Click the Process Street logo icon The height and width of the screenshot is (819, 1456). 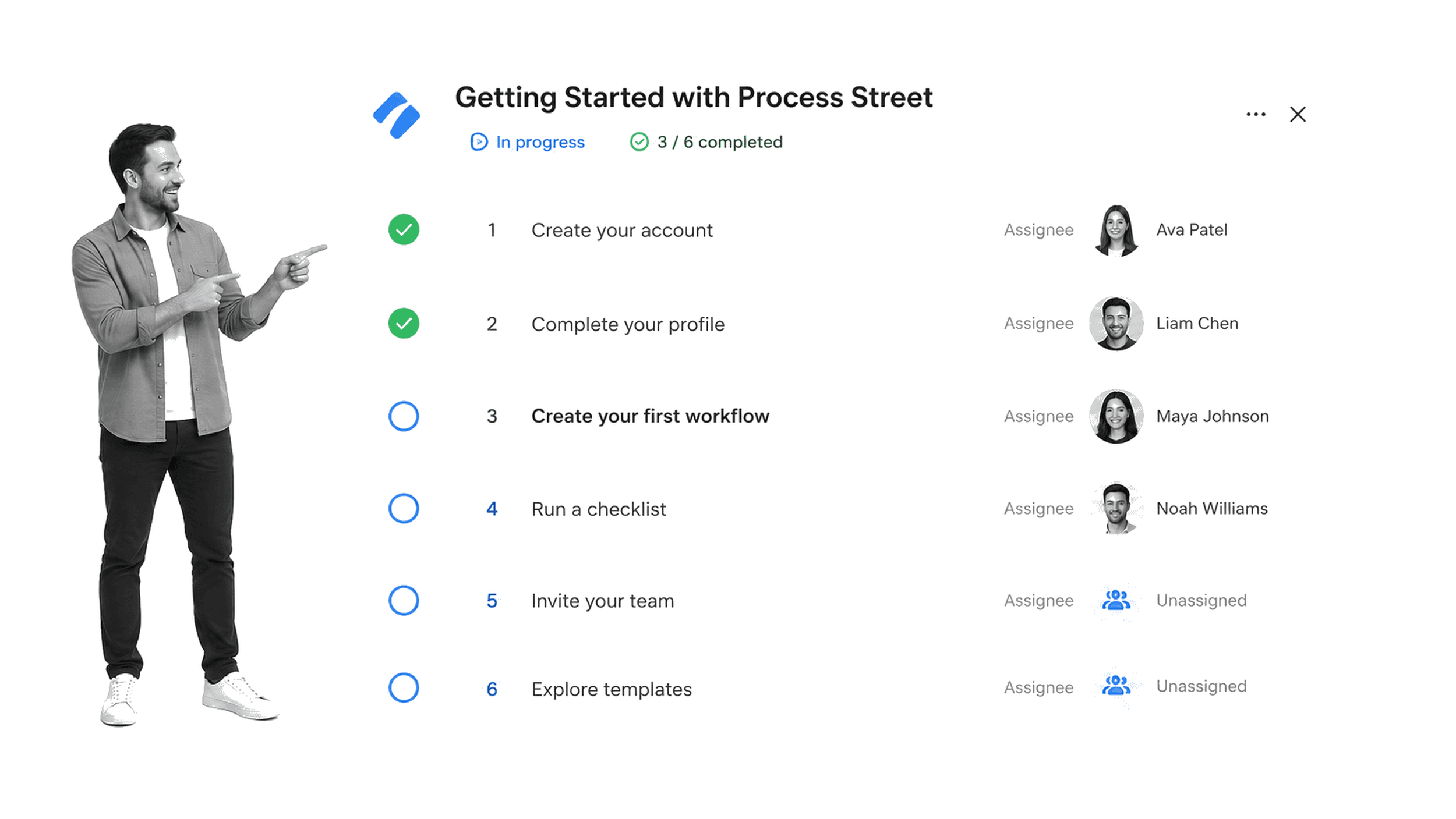pos(397,115)
